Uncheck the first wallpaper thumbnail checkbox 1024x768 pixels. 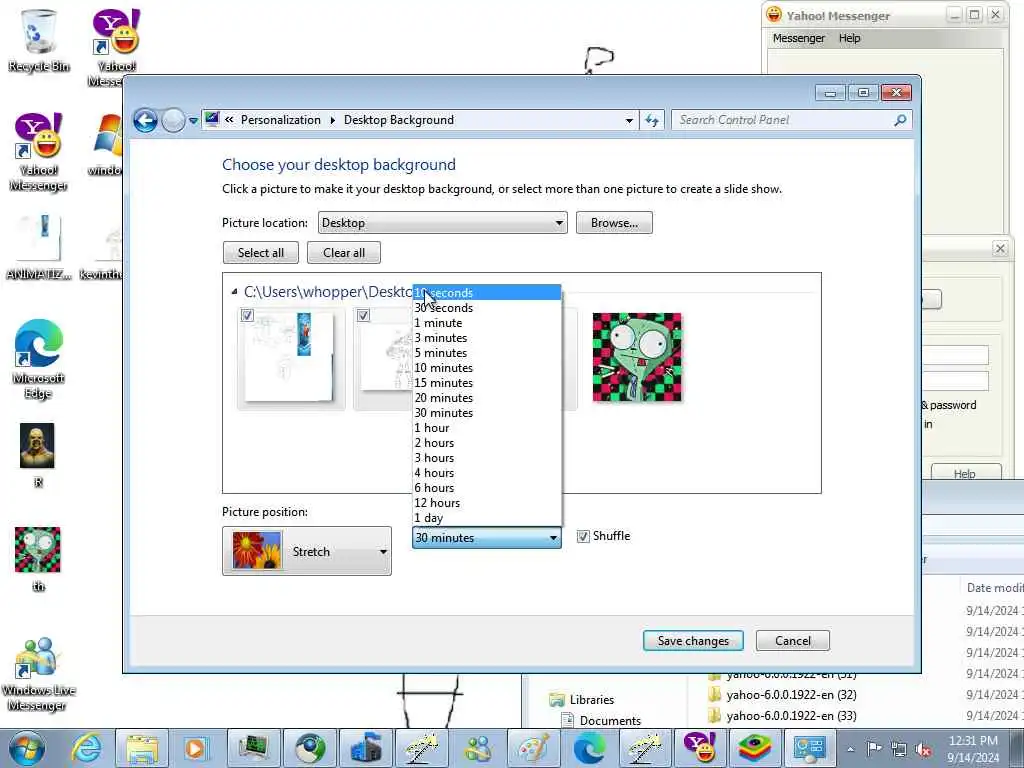pyautogui.click(x=247, y=315)
